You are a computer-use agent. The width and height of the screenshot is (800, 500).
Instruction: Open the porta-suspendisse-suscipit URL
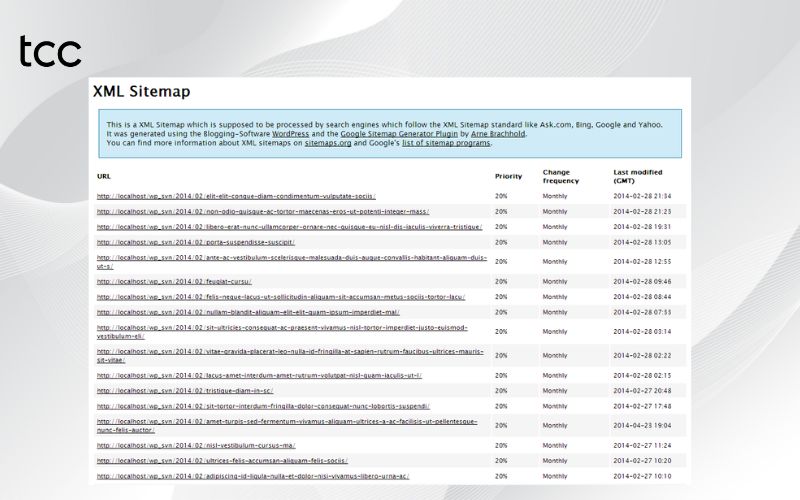click(196, 242)
